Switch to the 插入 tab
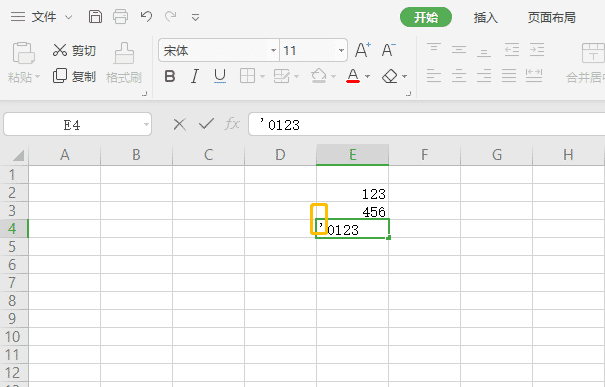 [485, 17]
